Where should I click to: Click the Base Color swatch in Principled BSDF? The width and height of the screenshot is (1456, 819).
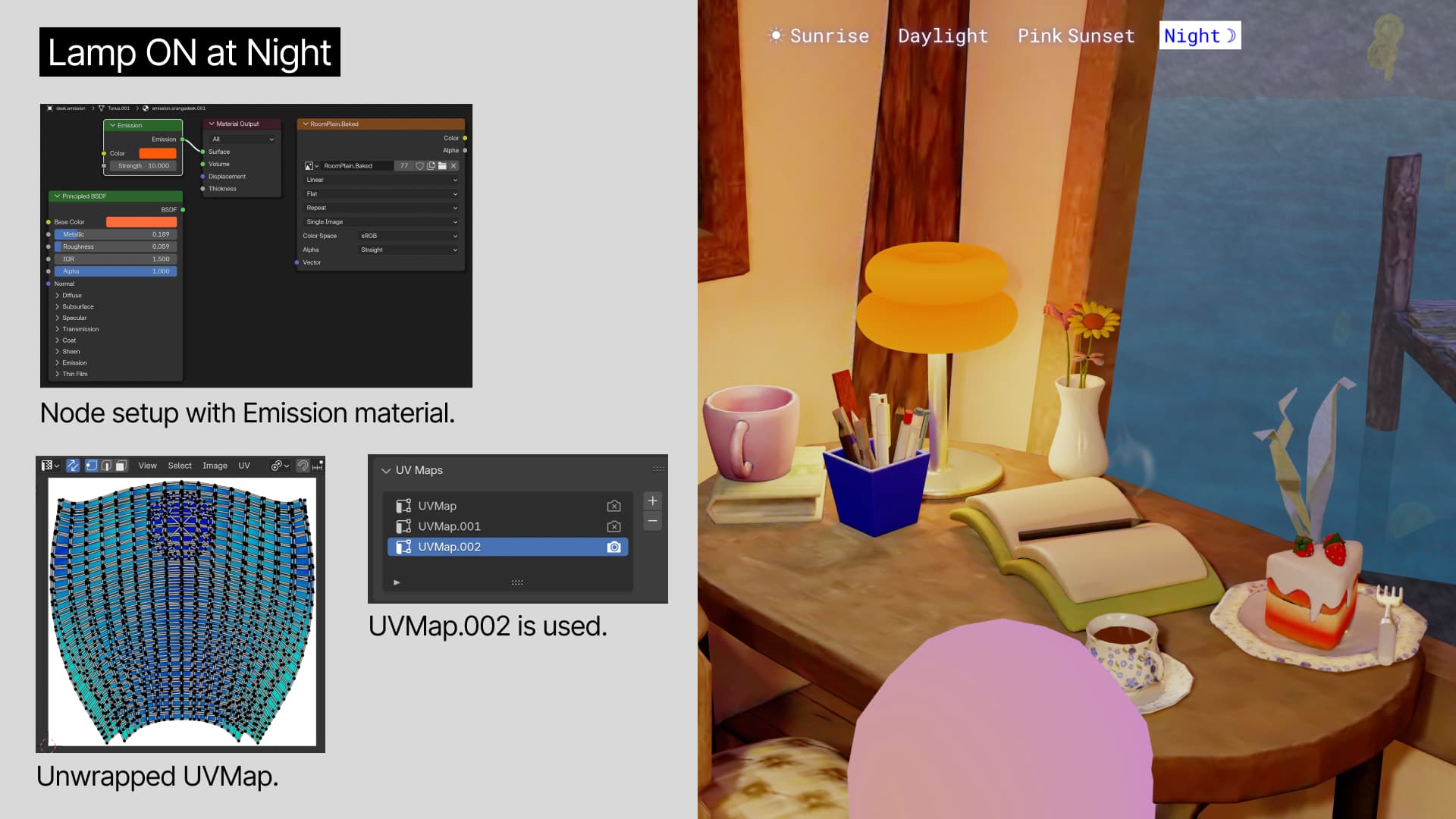pyautogui.click(x=141, y=222)
